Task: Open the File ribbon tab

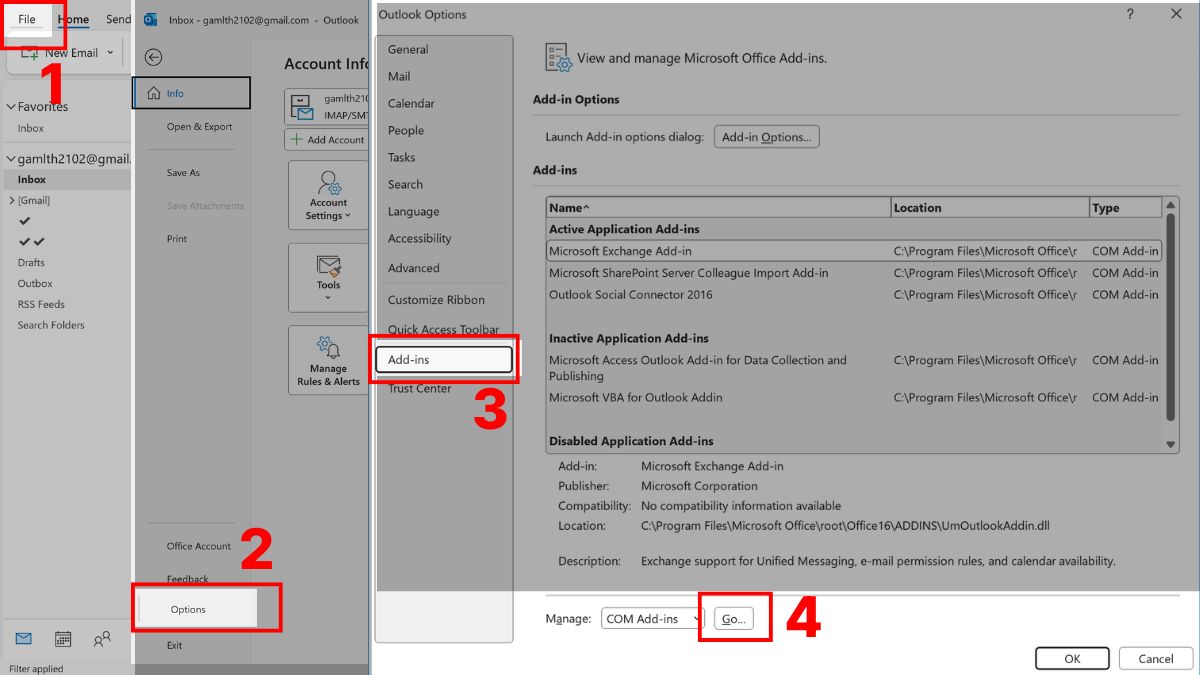Action: point(27,19)
